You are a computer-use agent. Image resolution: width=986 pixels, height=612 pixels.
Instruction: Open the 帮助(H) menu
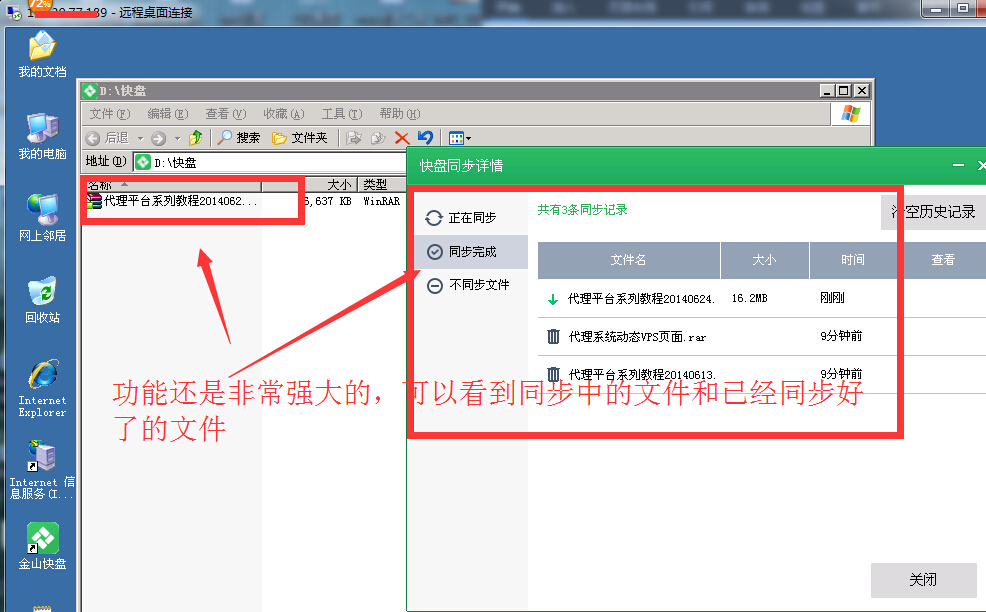[400, 114]
